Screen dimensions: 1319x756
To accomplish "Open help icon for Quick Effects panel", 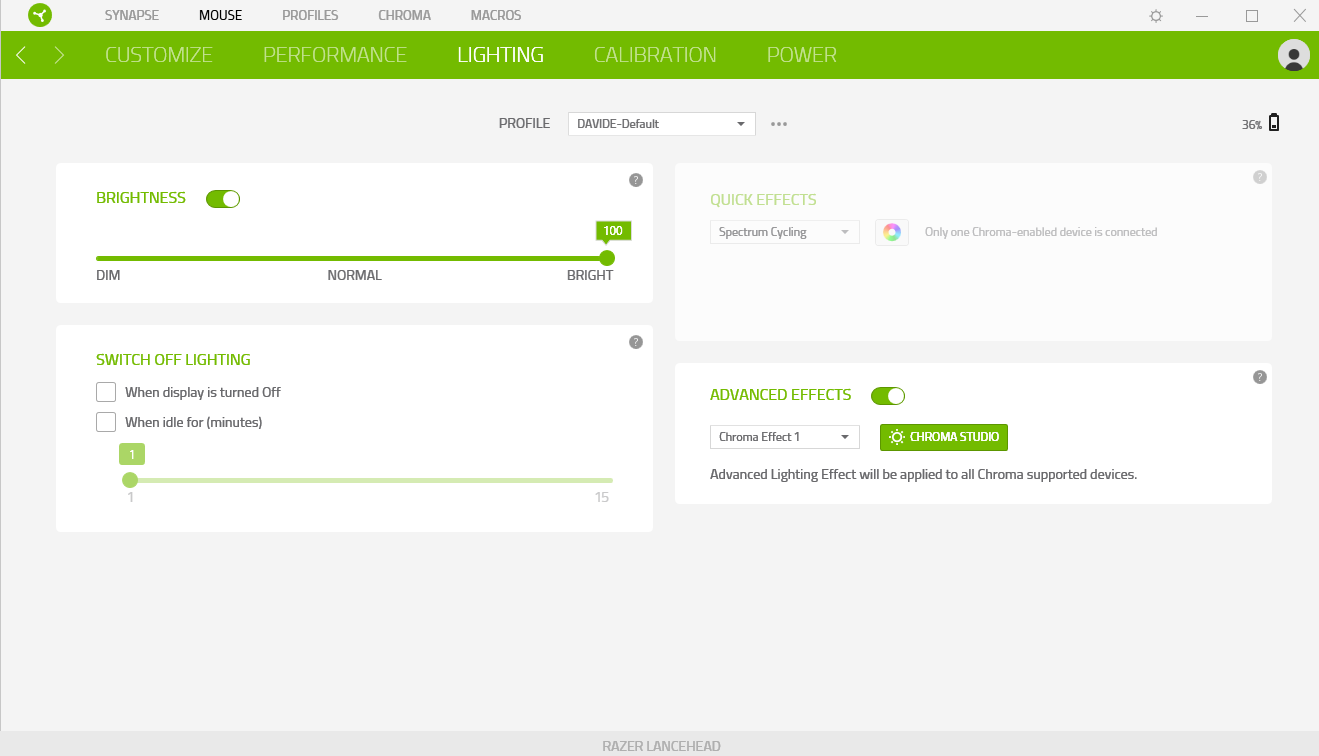I will click(1260, 177).
